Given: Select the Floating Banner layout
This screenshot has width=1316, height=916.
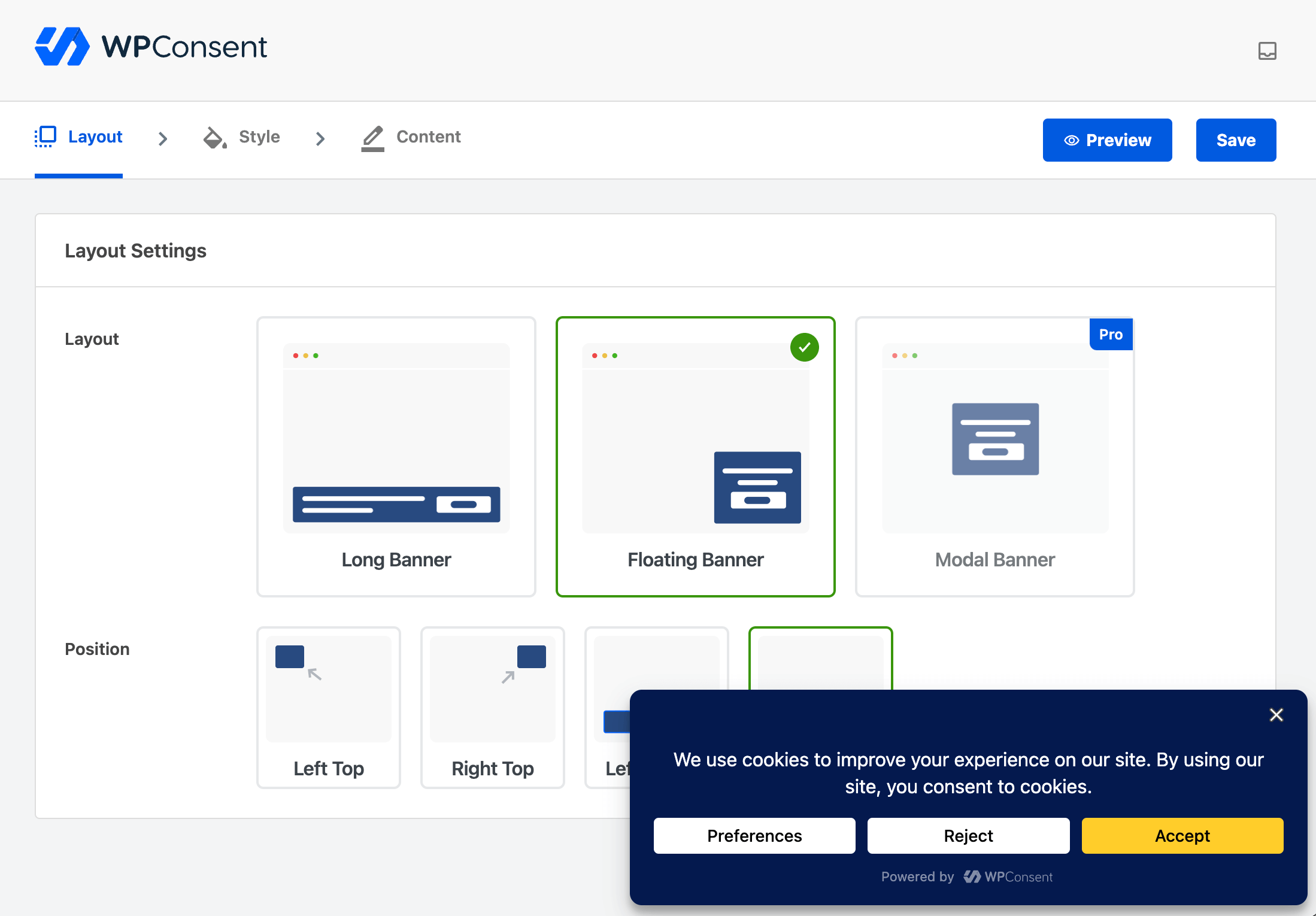Looking at the screenshot, I should click(x=695, y=456).
